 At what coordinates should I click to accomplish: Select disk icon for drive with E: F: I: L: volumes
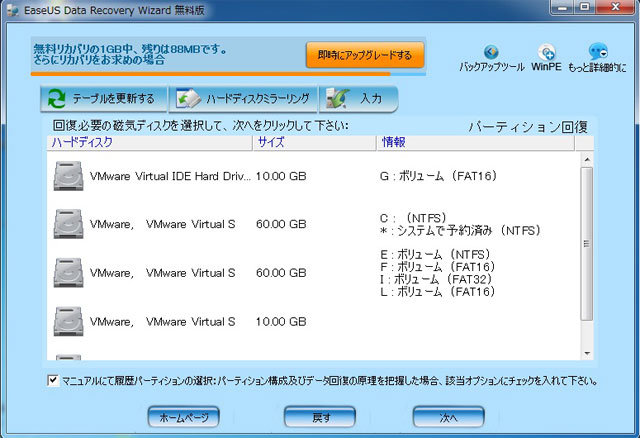[68, 273]
